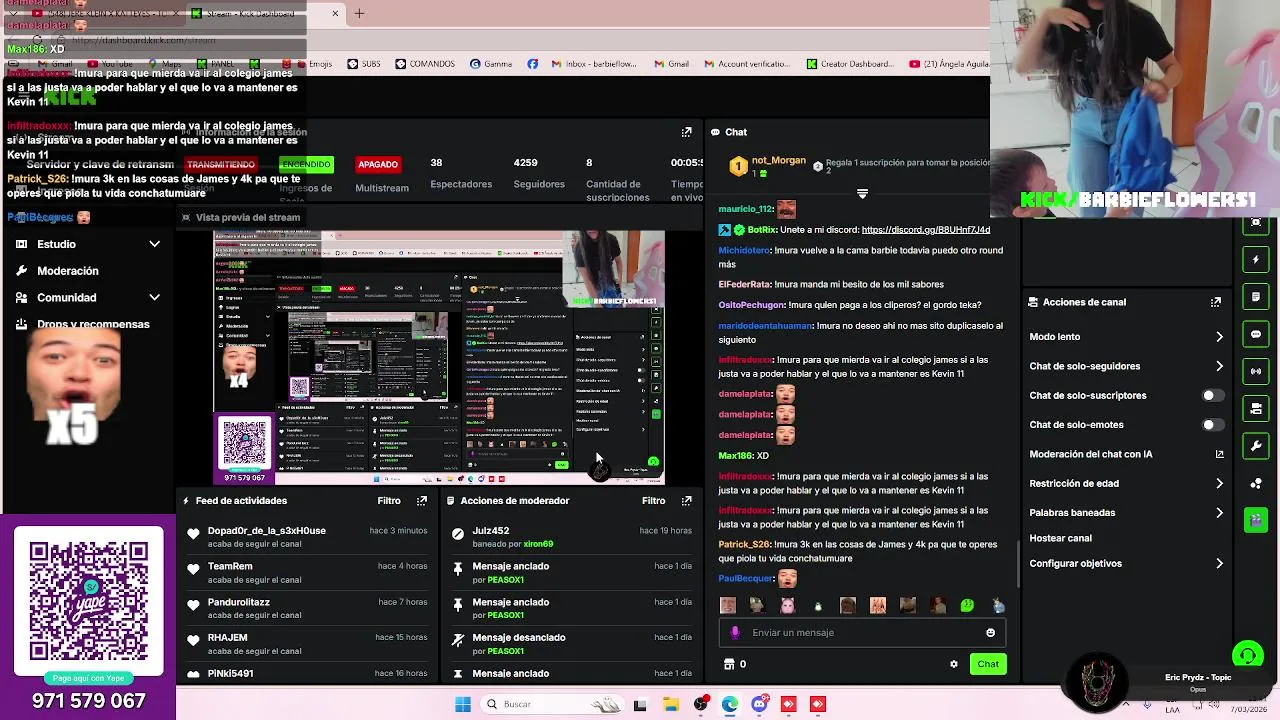Open the Creator Dashboard bookmark
This screenshot has width=1280, height=720.
coord(851,64)
